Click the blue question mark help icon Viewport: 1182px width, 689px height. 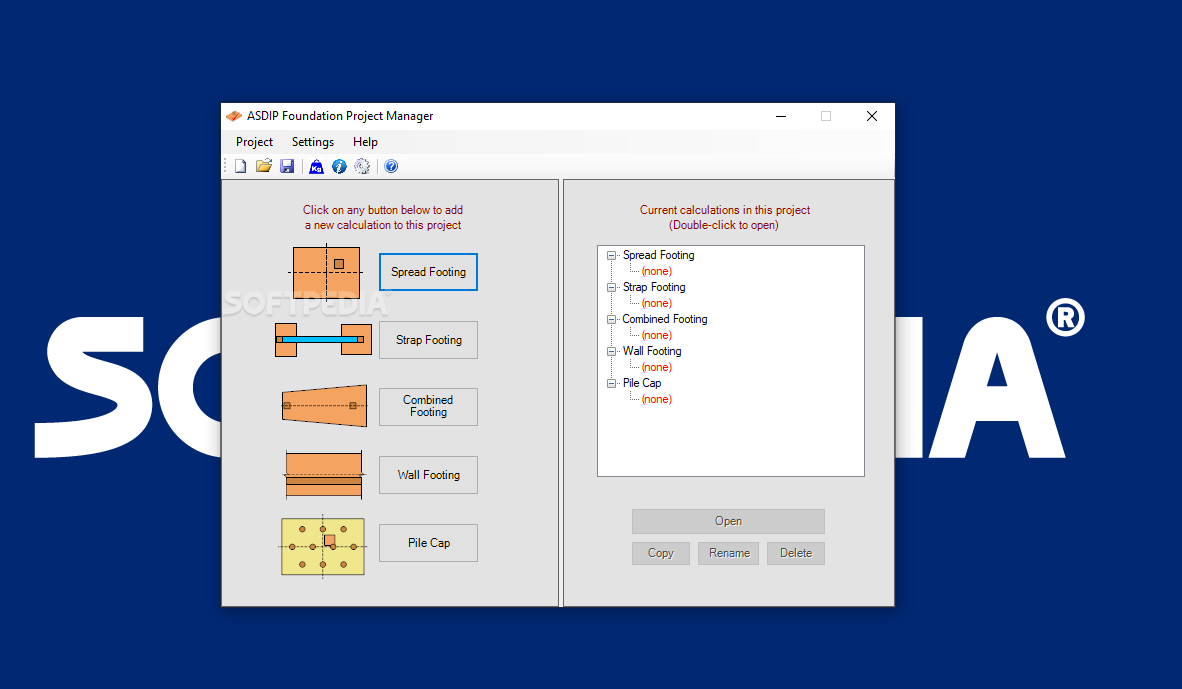[391, 167]
